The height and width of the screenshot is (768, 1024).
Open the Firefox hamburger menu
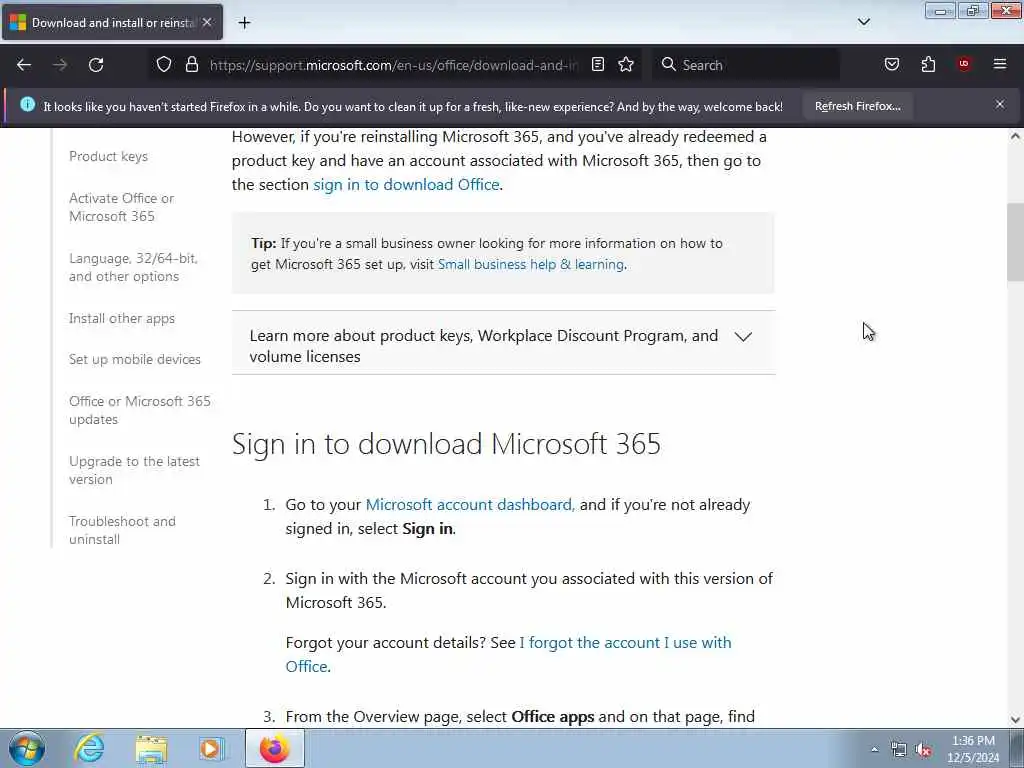[1000, 64]
